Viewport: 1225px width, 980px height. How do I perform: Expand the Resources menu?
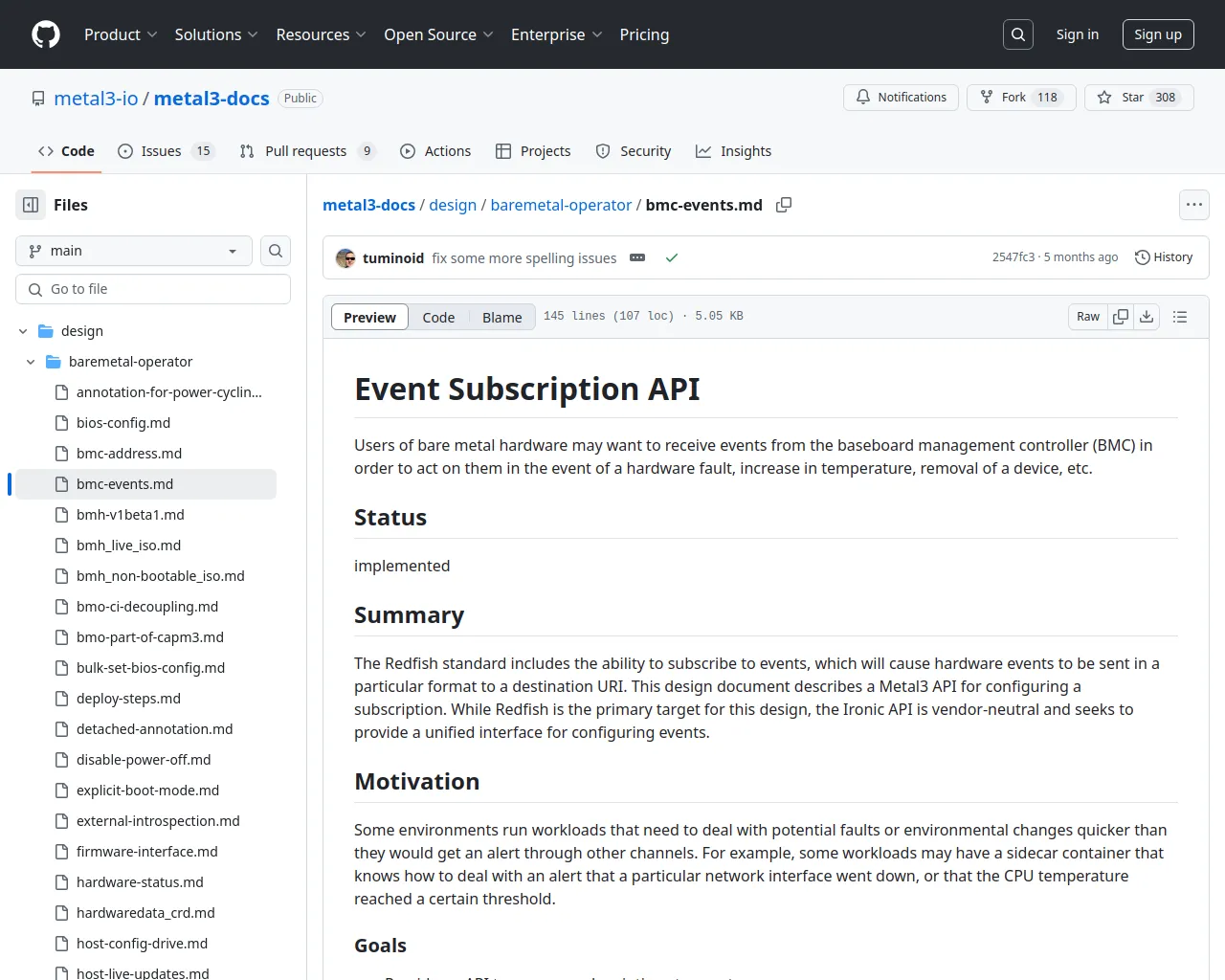click(x=321, y=34)
